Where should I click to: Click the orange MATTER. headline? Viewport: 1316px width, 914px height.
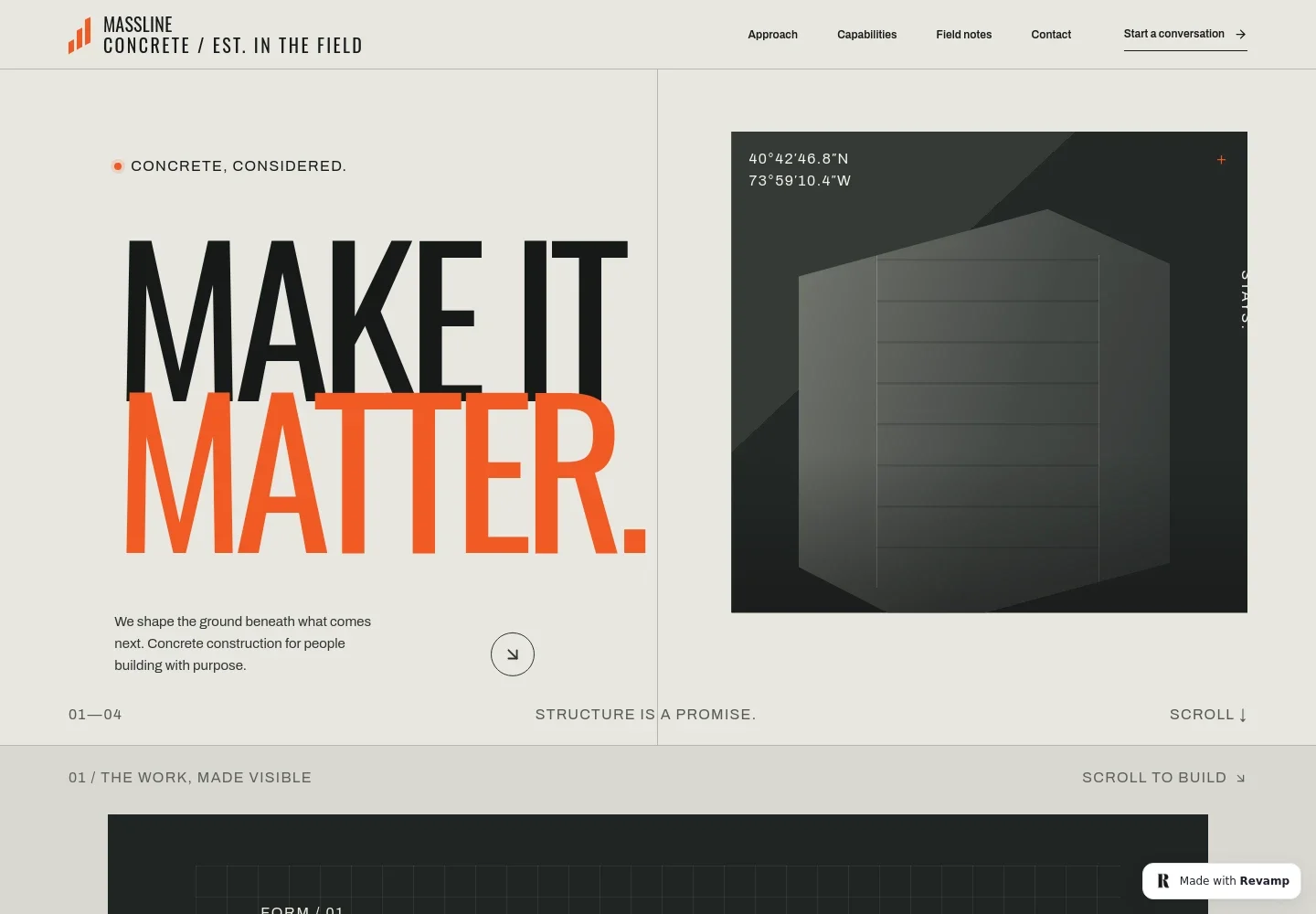(386, 473)
